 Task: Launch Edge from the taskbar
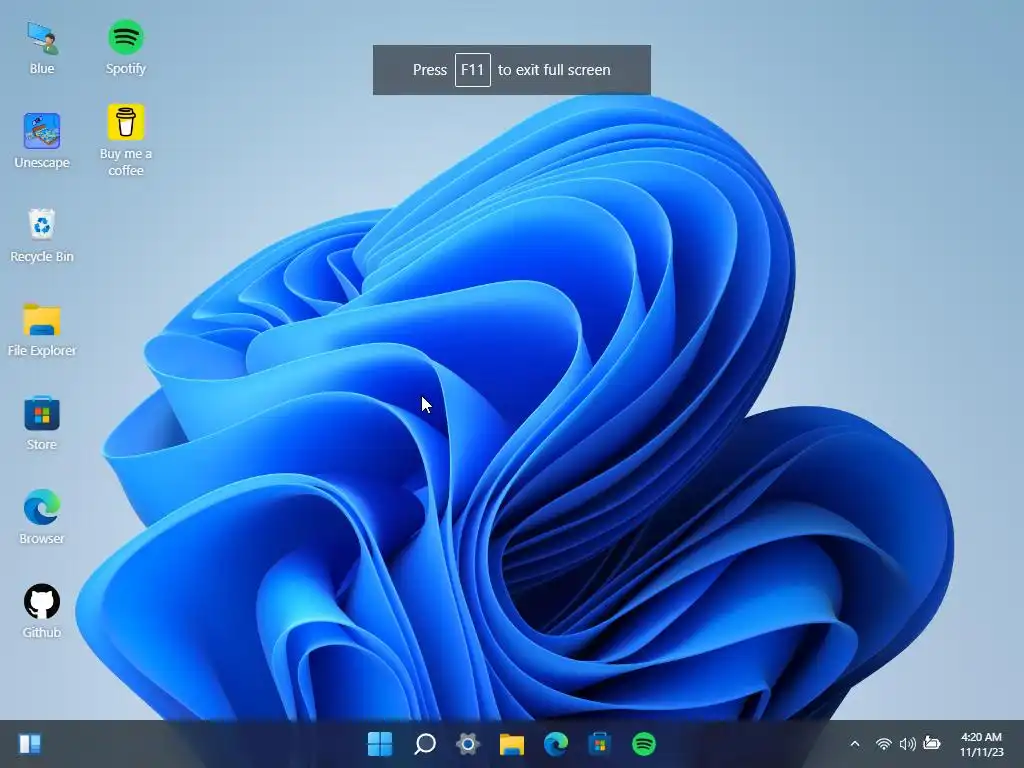[556, 744]
